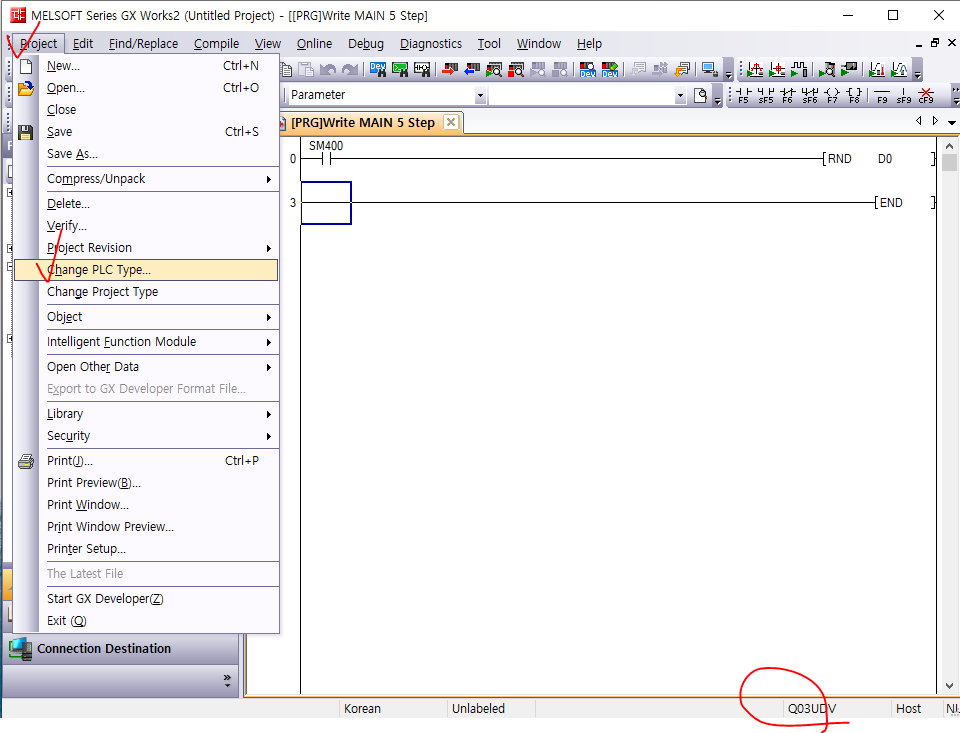Select Save As... in Project menu

(146, 154)
